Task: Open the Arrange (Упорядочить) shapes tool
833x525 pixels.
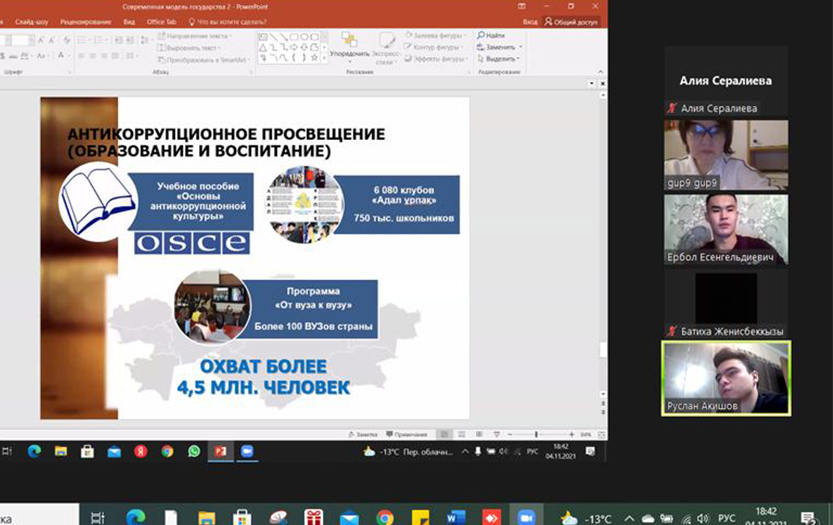Action: pyautogui.click(x=349, y=46)
